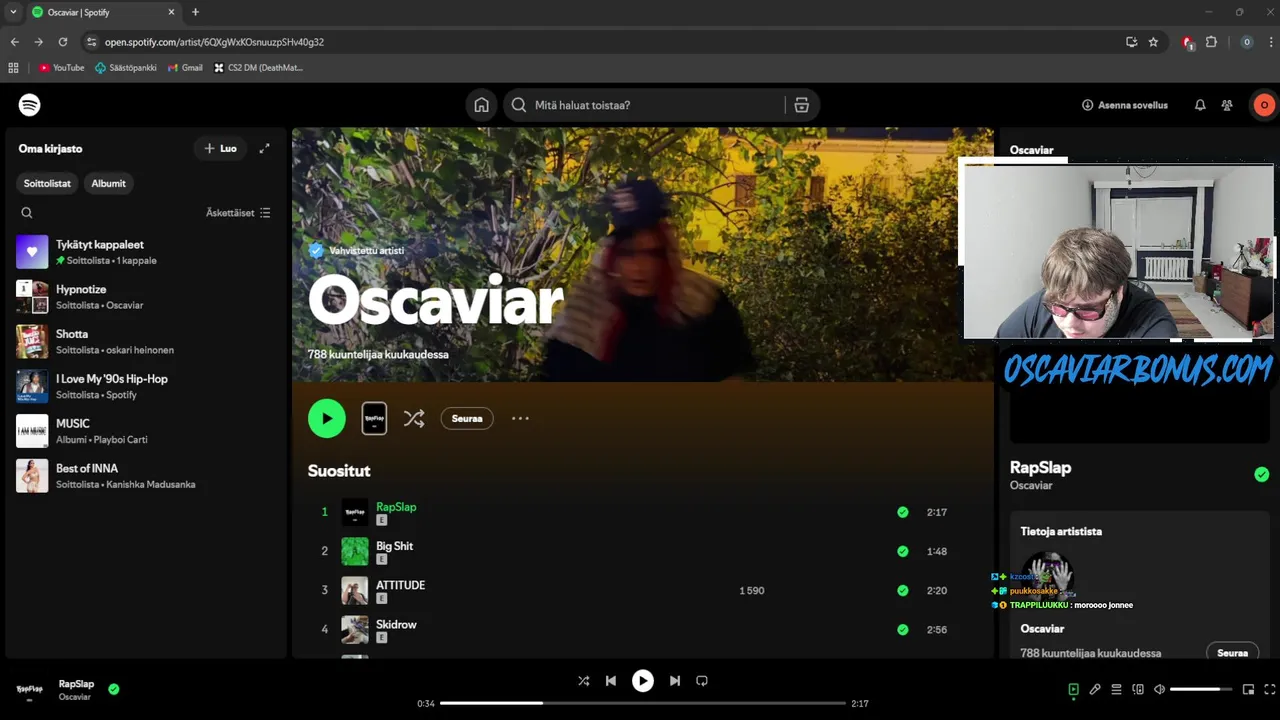This screenshot has height=720, width=1280.
Task: Enable shuffle on the artist page
Action: click(414, 419)
